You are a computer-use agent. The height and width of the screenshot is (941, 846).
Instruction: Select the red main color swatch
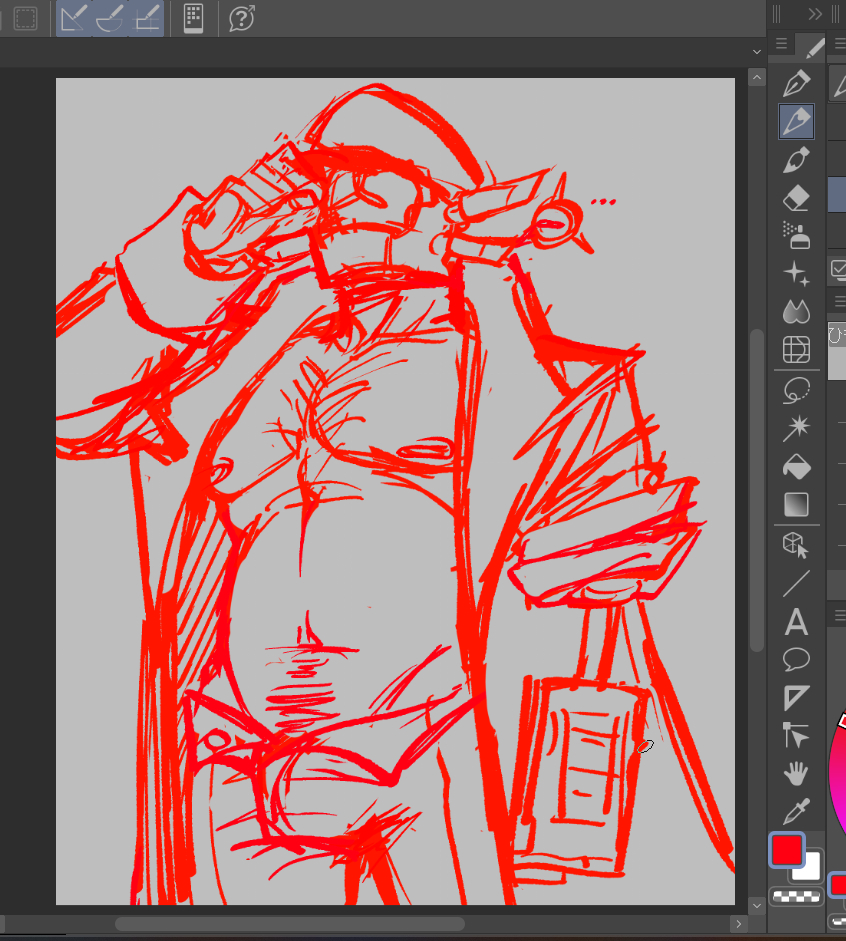[786, 850]
